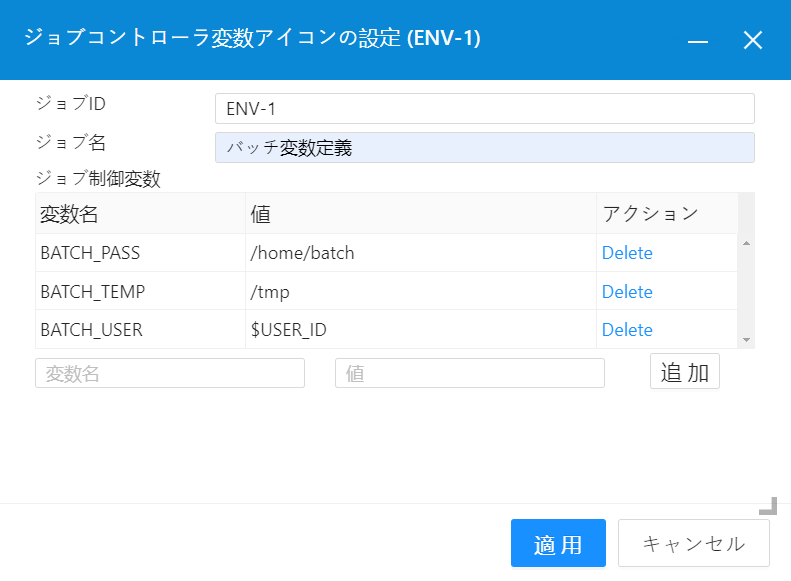Select the BATCH_PASS variable name cell
791x581 pixels.
140,253
